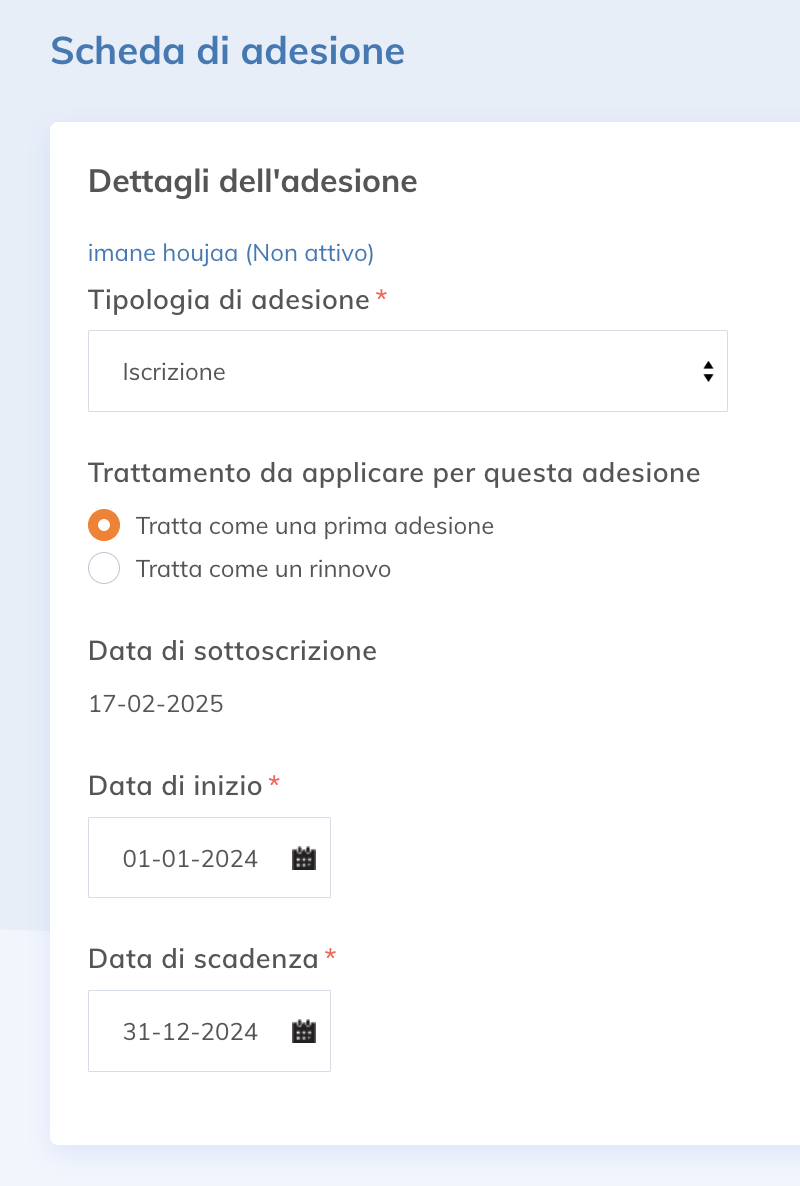Click the 'Tratta come un rinnovo' option label text

[263, 569]
